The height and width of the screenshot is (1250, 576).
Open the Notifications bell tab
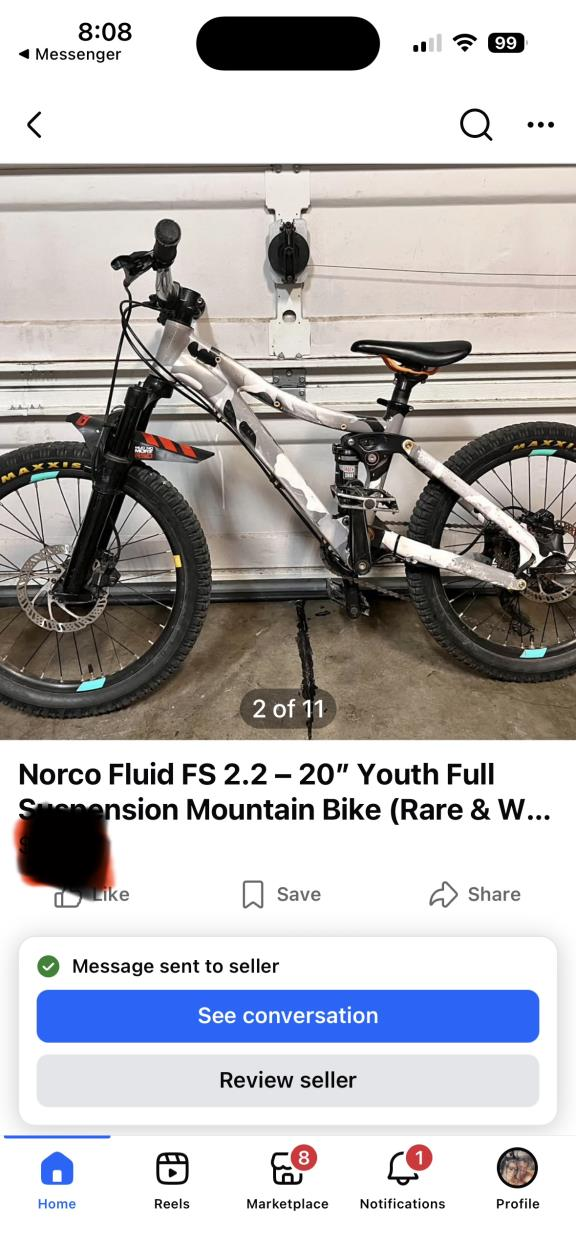[x=403, y=1180]
